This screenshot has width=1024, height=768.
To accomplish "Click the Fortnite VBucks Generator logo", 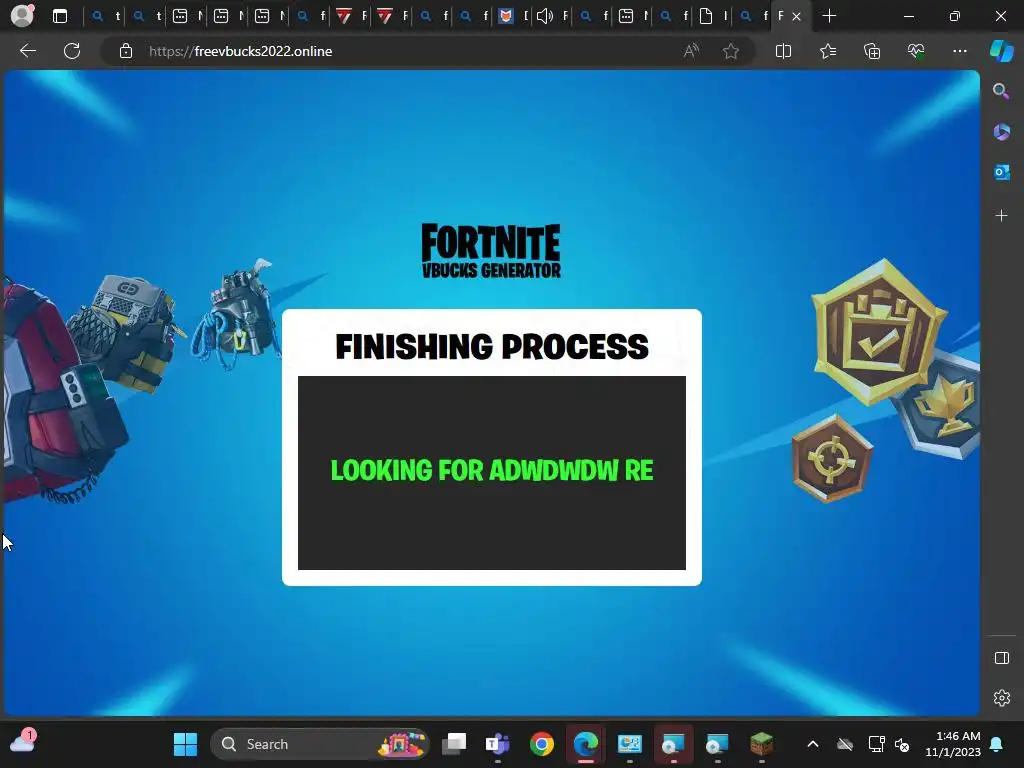I will [491, 251].
